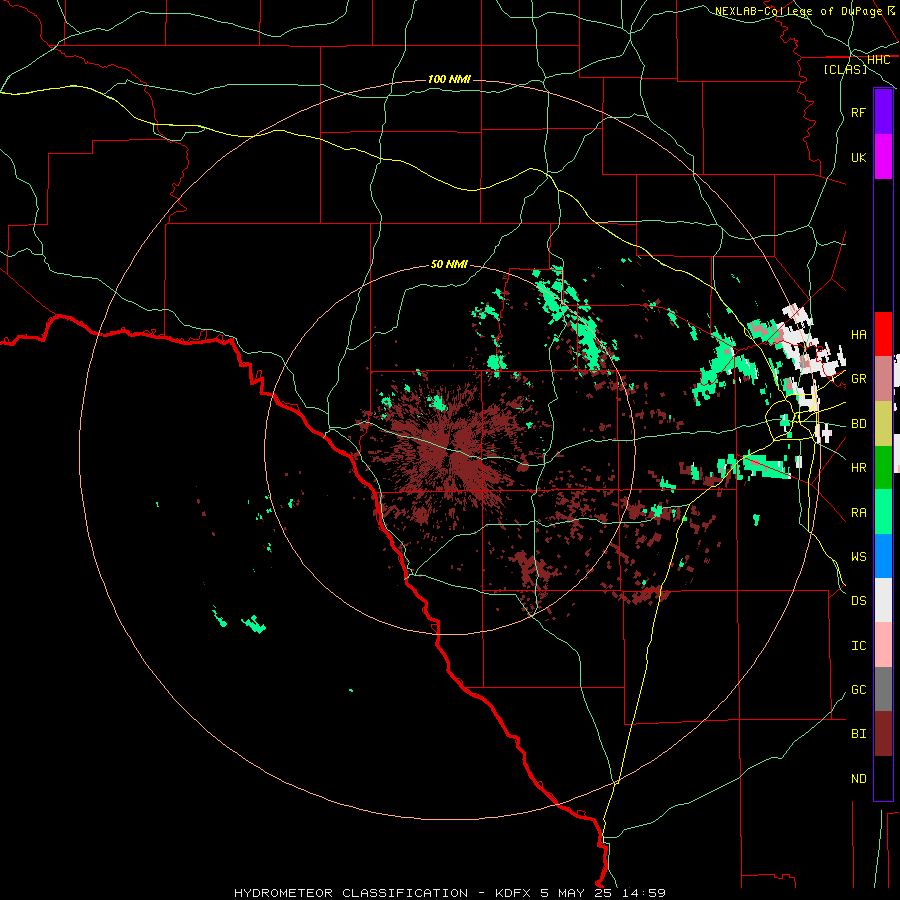Pick the HR dark green legend swatch
Screen dimensions: 900x900
tap(883, 468)
